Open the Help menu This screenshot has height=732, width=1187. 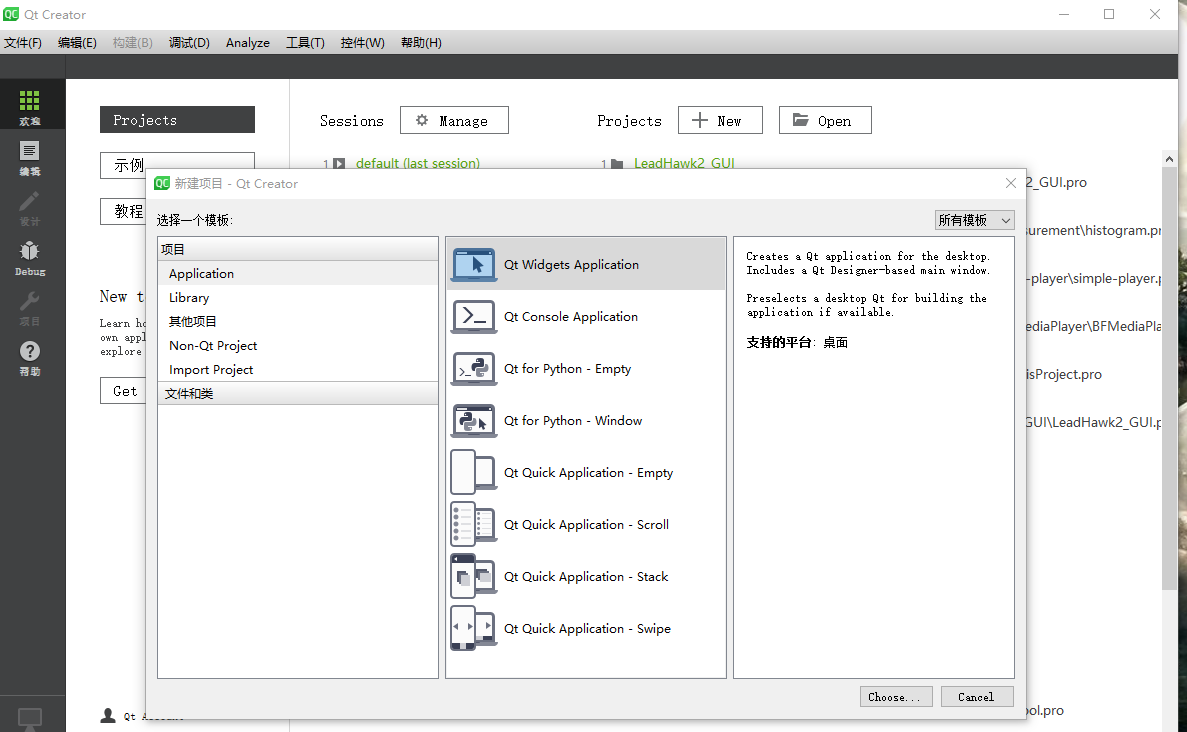(x=422, y=42)
